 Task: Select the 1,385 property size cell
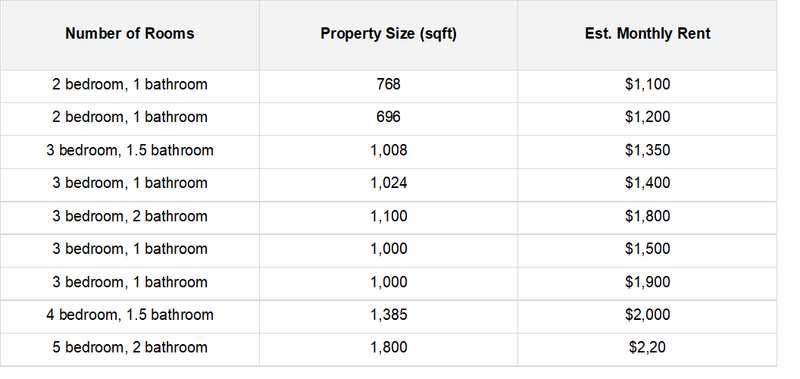click(388, 315)
